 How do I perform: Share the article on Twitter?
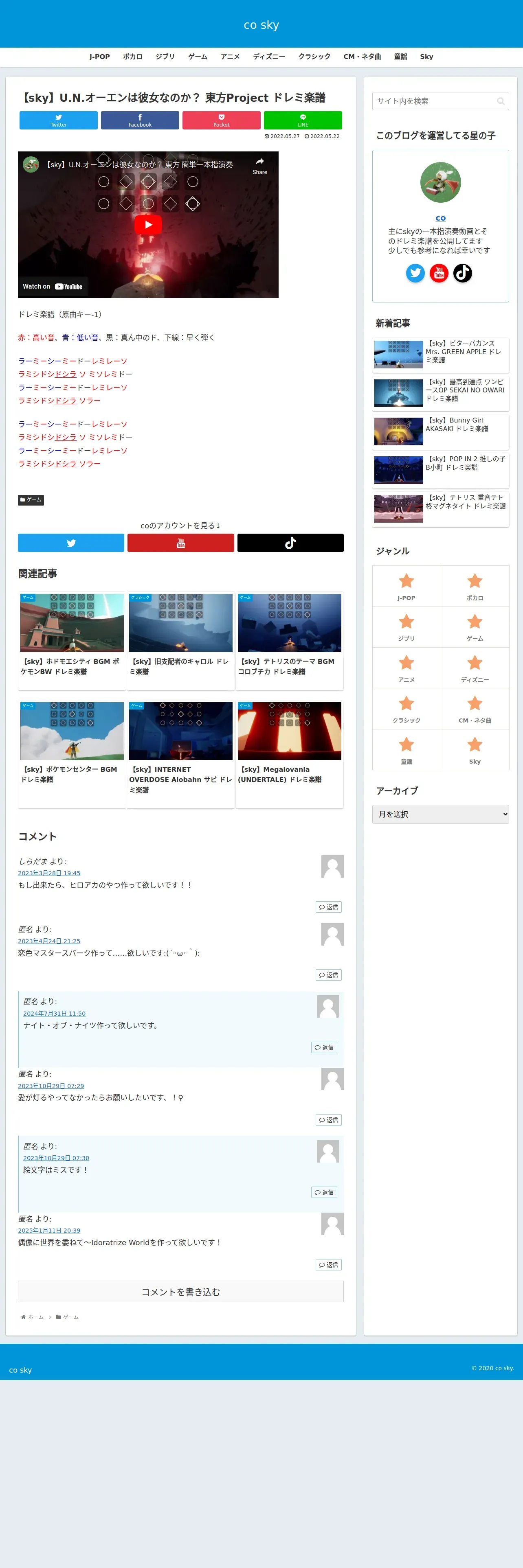pyautogui.click(x=58, y=120)
